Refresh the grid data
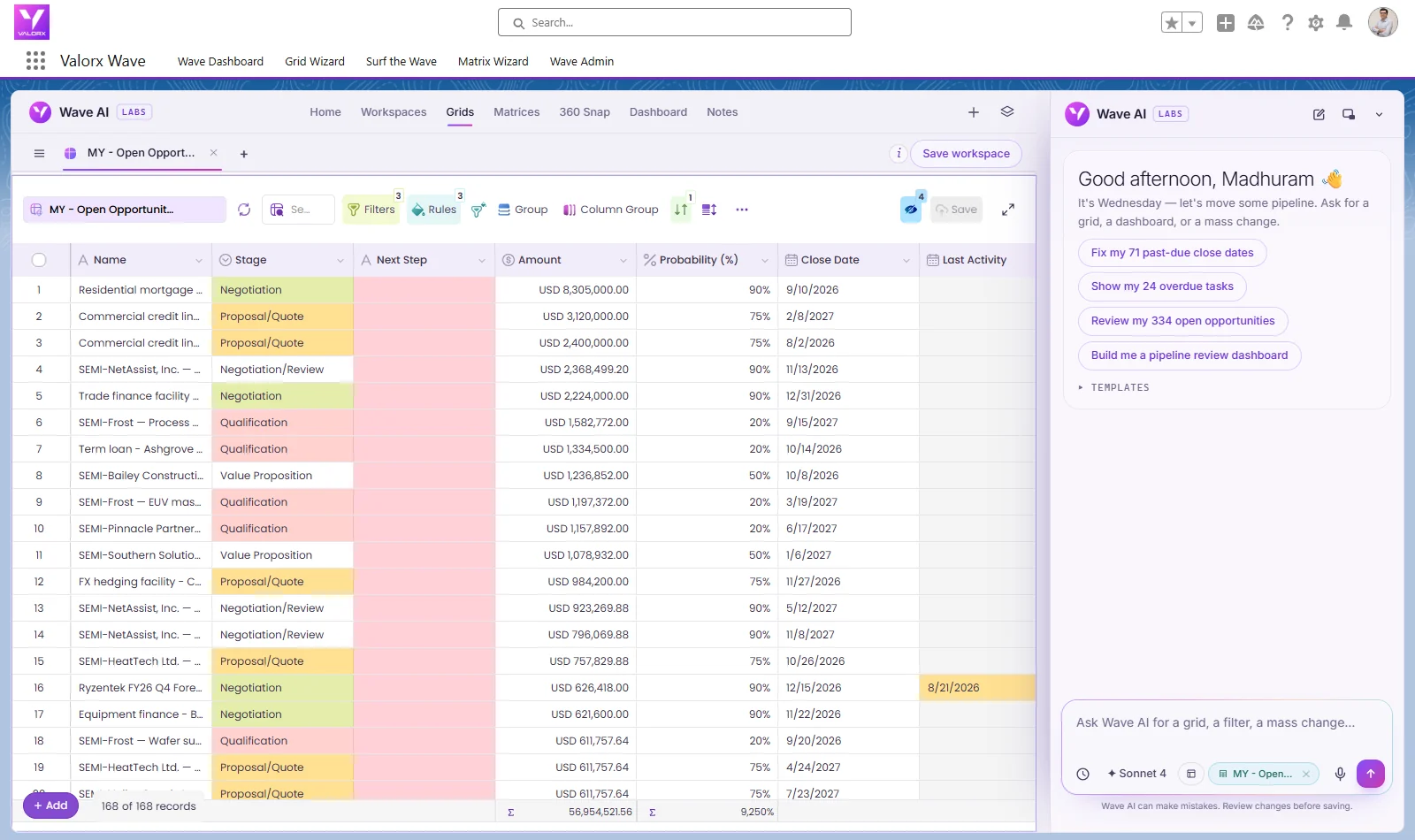The height and width of the screenshot is (840, 1415). click(244, 210)
